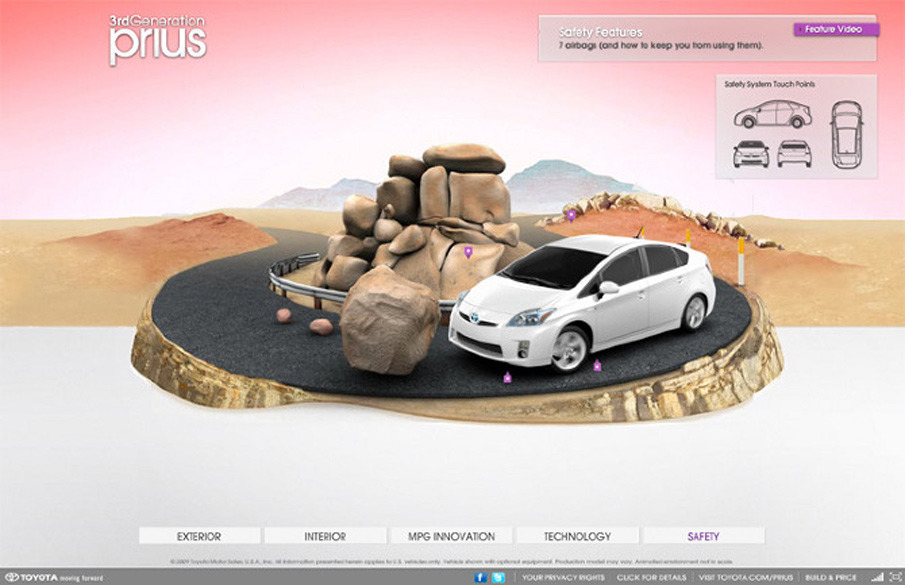The image size is (905, 585).
Task: Open the Twitter icon in footer
Action: click(x=498, y=577)
